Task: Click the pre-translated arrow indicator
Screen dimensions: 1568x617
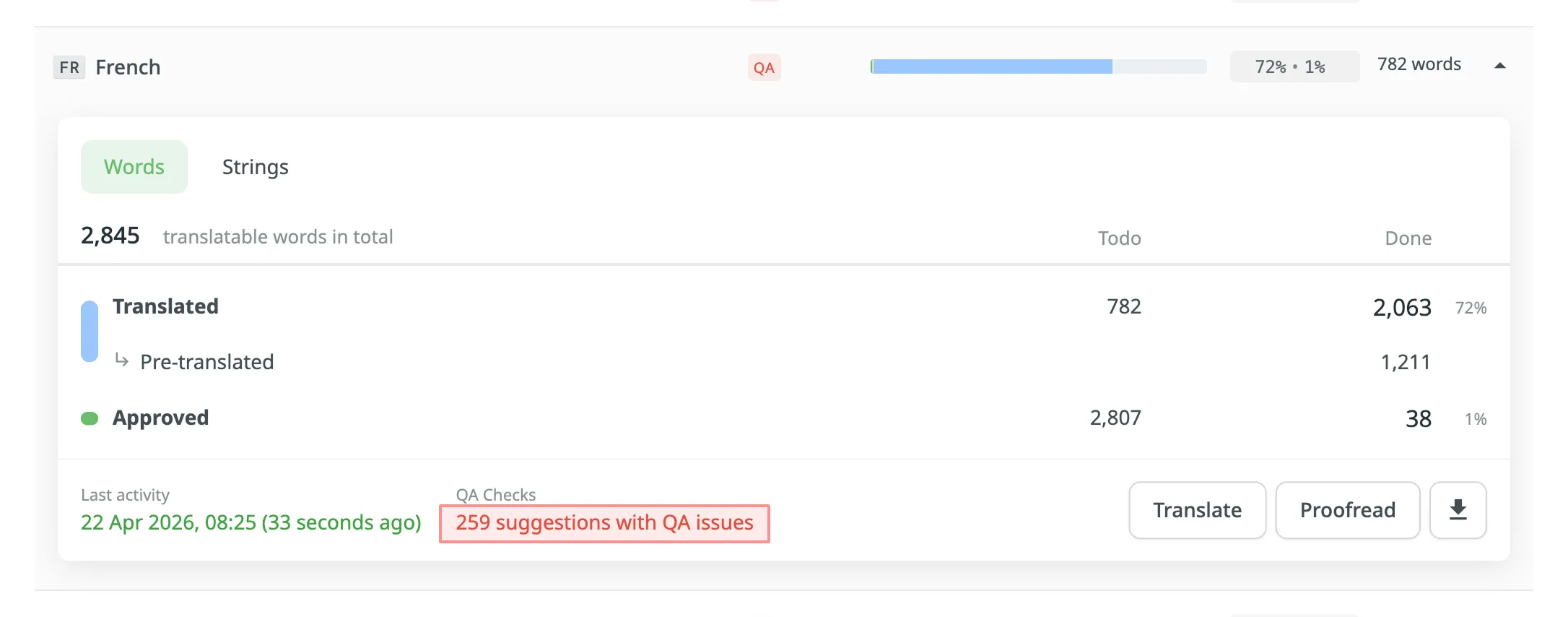Action: [x=121, y=361]
